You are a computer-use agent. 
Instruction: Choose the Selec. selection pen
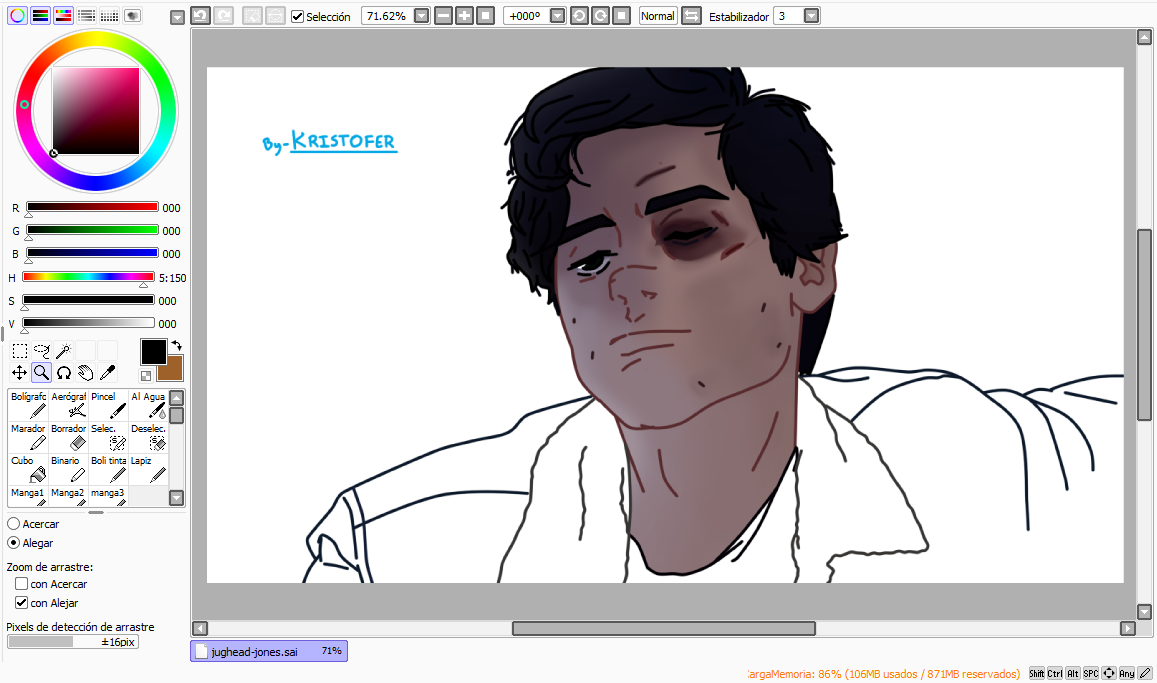108,437
